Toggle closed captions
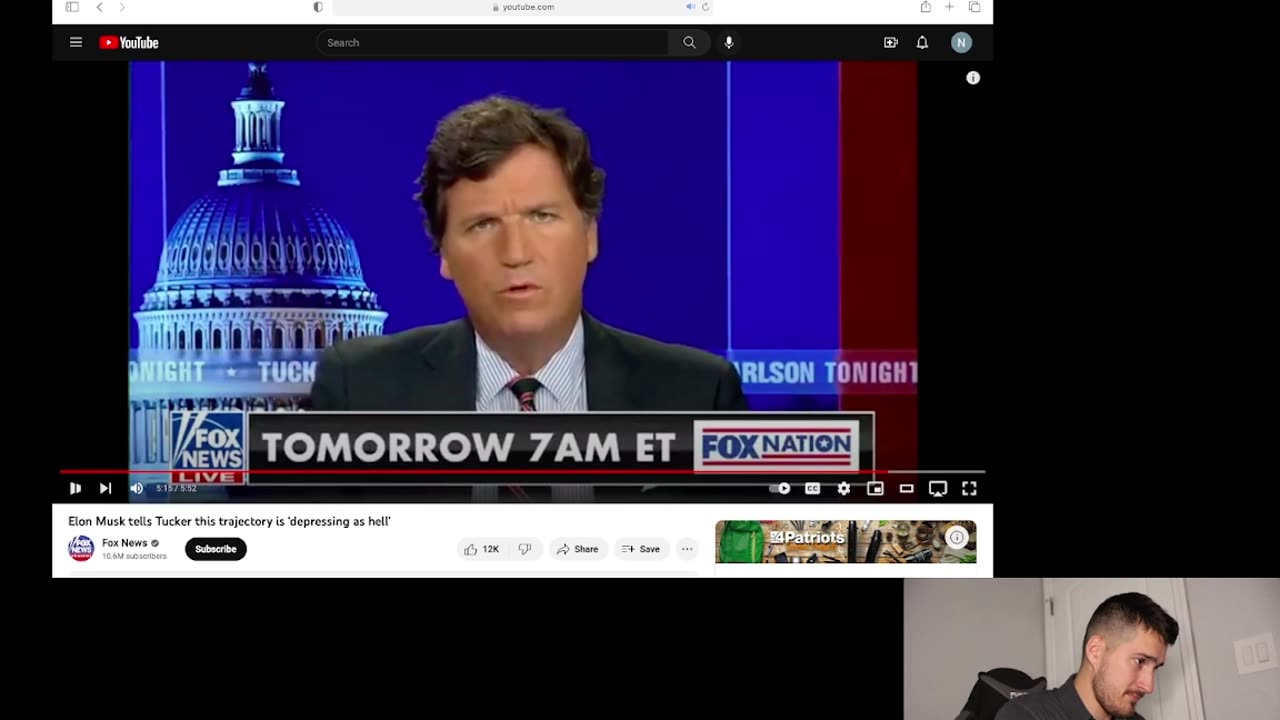This screenshot has height=720, width=1280. click(x=813, y=488)
